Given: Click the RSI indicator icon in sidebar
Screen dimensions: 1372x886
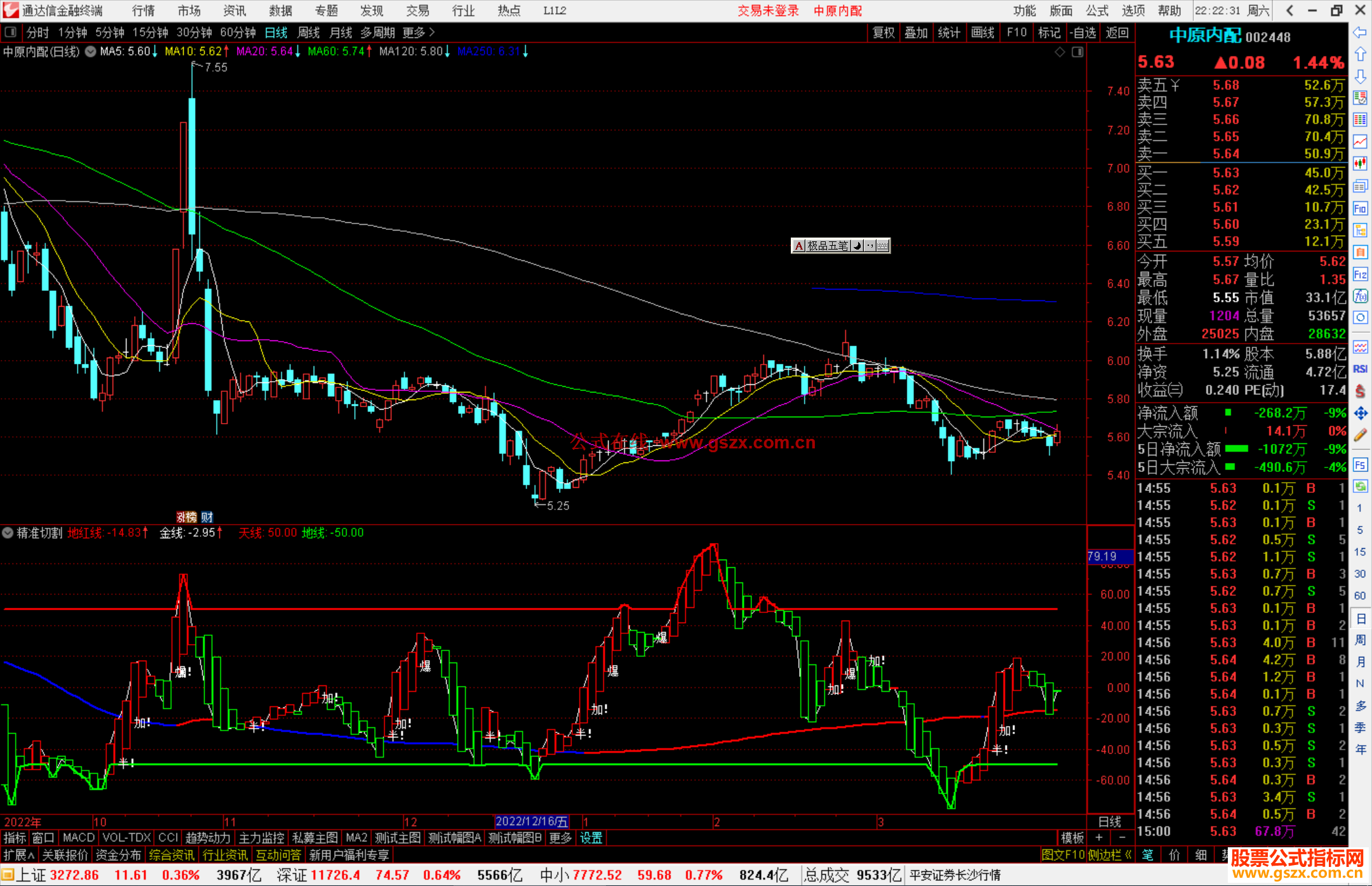Looking at the screenshot, I should tap(1360, 369).
